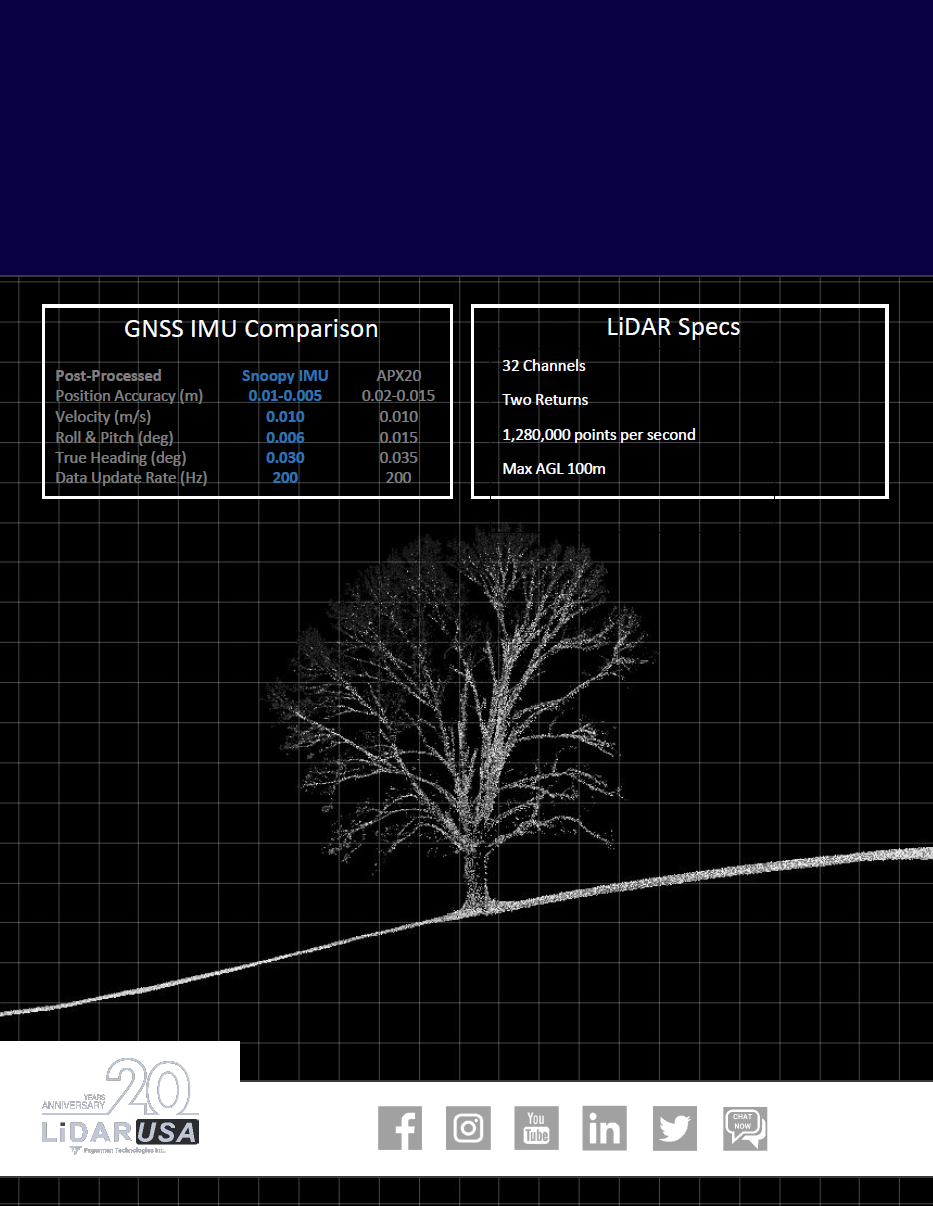Click the Two Returns spec line
Screen dimensions: 933x1206
[x=545, y=400]
